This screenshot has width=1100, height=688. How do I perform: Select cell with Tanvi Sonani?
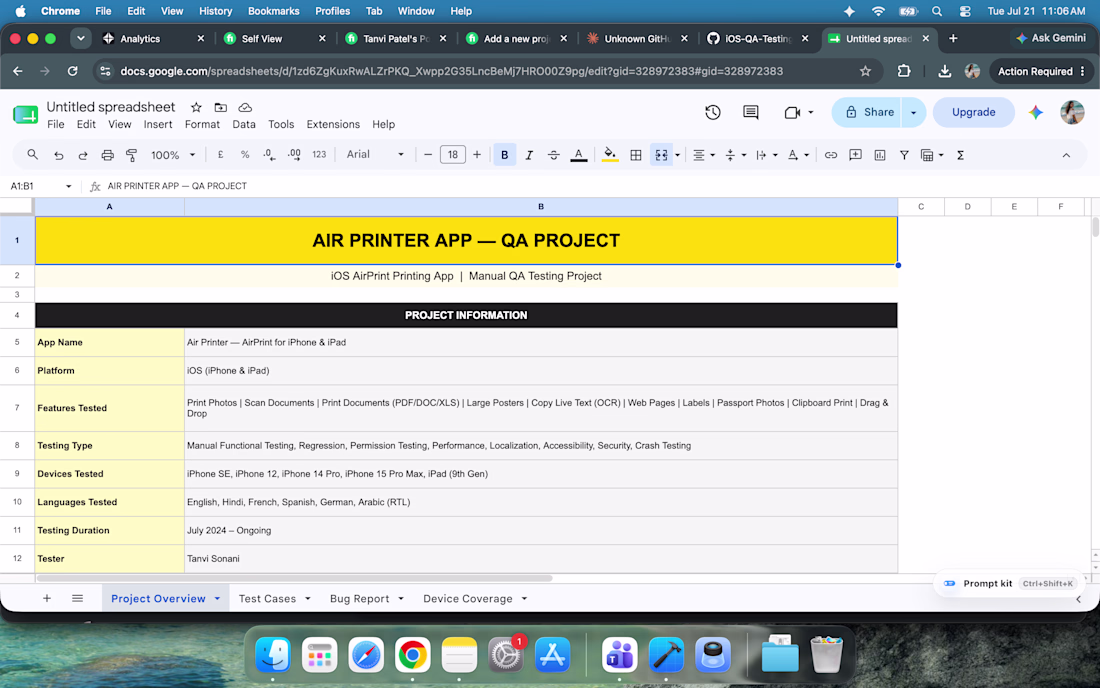(x=541, y=558)
